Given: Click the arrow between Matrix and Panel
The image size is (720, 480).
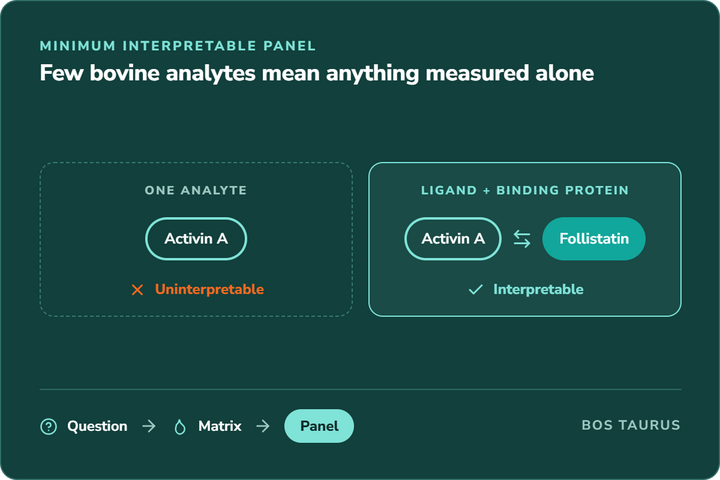Looking at the screenshot, I should tap(263, 426).
